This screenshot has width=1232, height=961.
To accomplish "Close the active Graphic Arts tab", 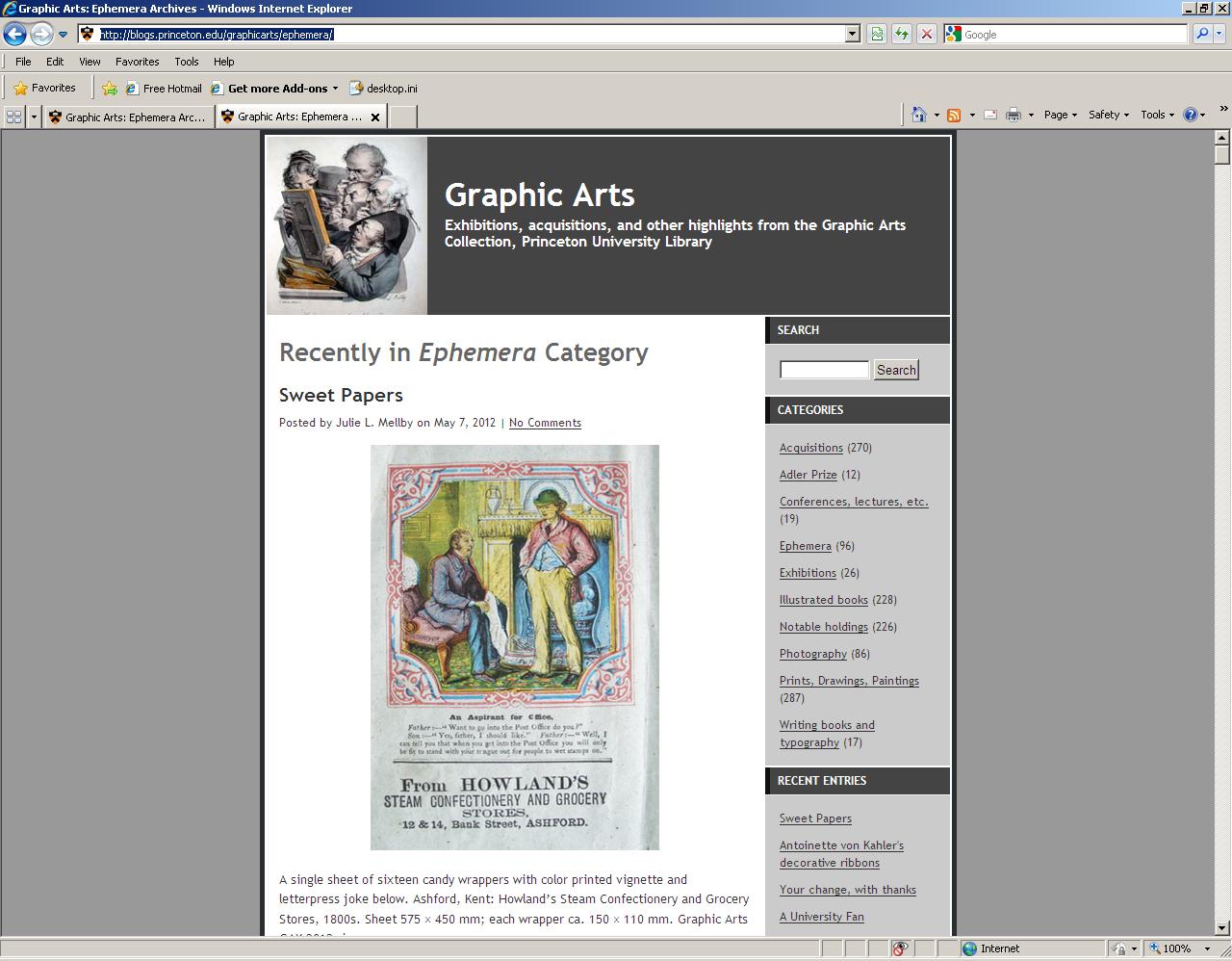I will (x=375, y=117).
